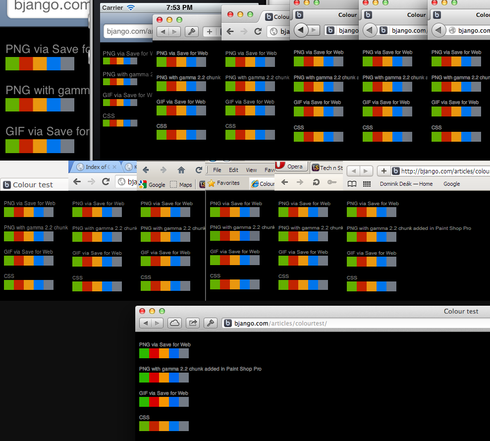Image resolution: width=490 pixels, height=441 pixels.
Task: Show the Top Sites grid icon
Action: pos(367,184)
